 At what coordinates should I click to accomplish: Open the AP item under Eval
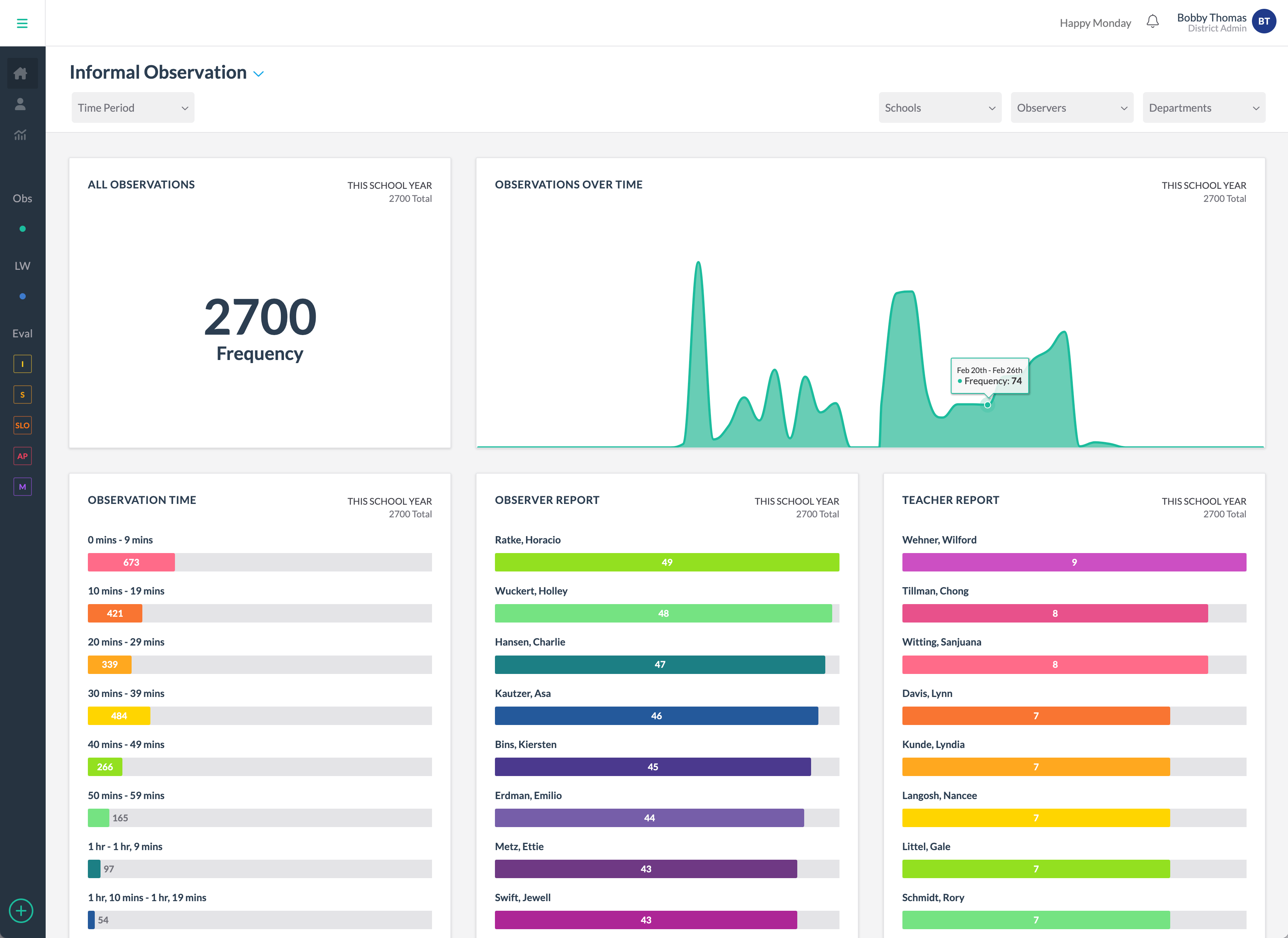22,456
